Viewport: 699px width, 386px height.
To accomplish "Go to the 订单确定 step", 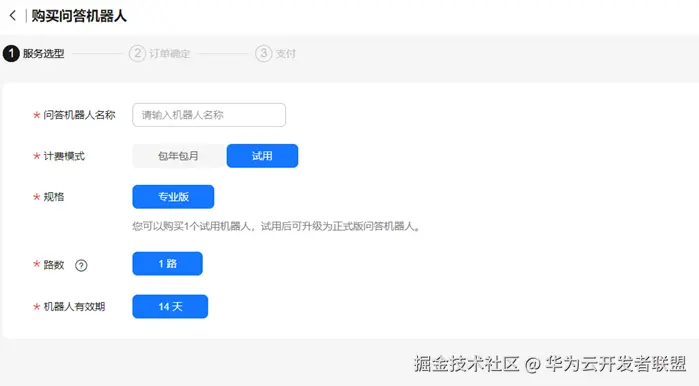I will coord(170,53).
